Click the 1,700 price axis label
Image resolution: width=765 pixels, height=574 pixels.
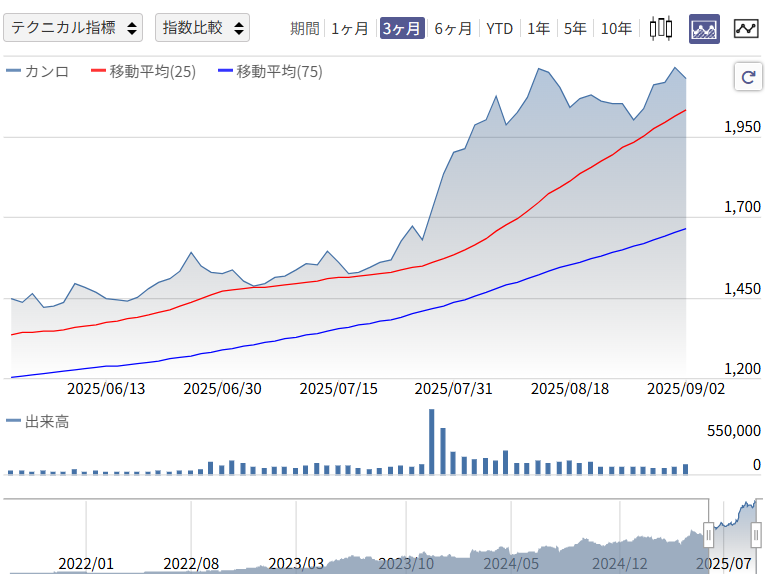pyautogui.click(x=742, y=207)
